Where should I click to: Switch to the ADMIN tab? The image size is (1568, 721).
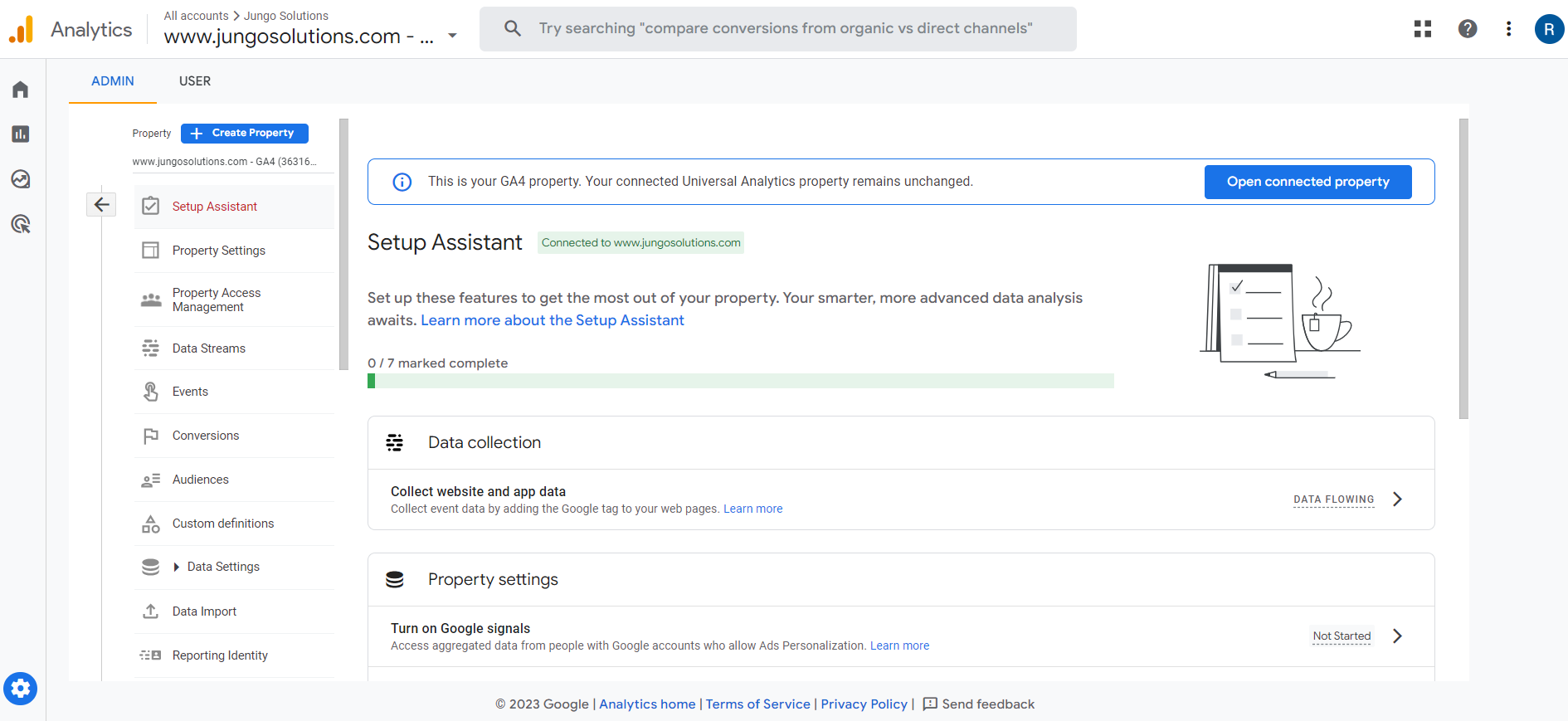[x=113, y=81]
